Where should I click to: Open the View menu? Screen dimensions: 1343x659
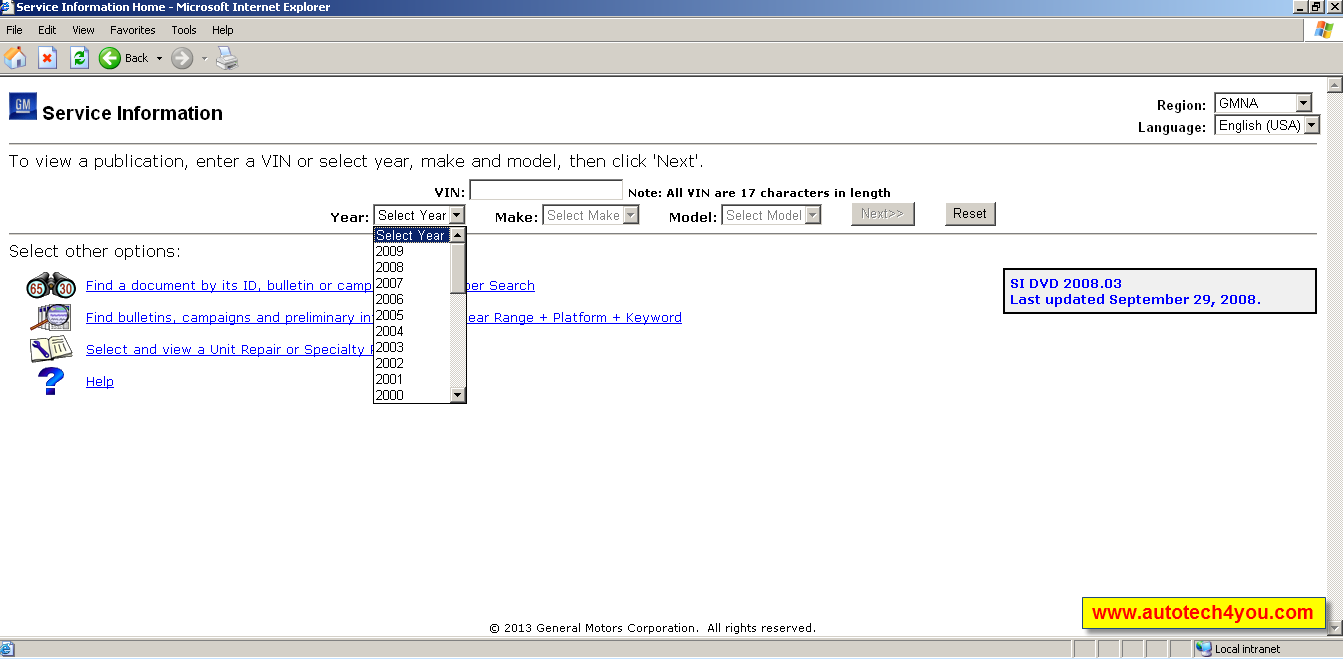pos(83,30)
